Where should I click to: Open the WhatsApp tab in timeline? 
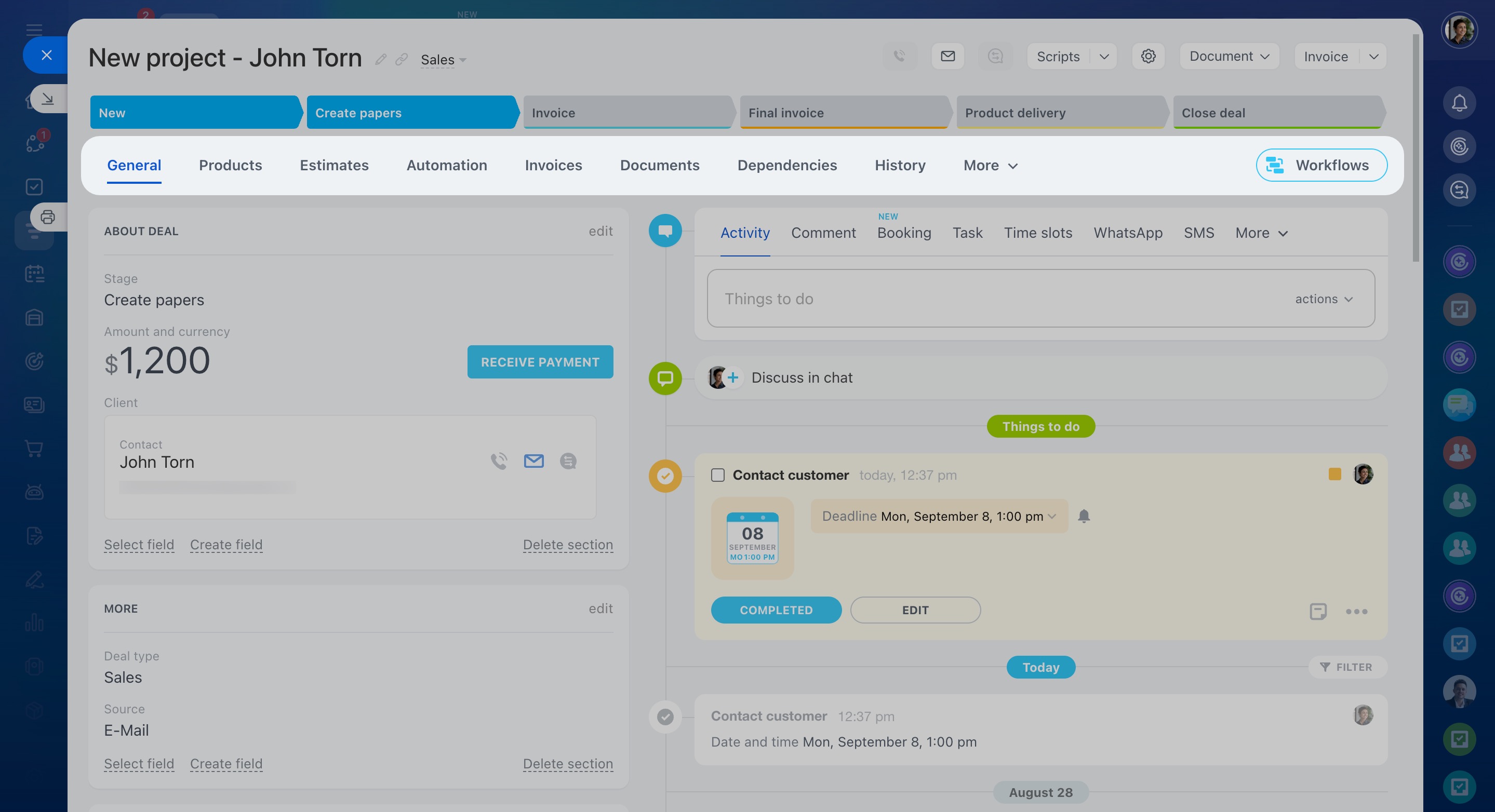[1128, 233]
